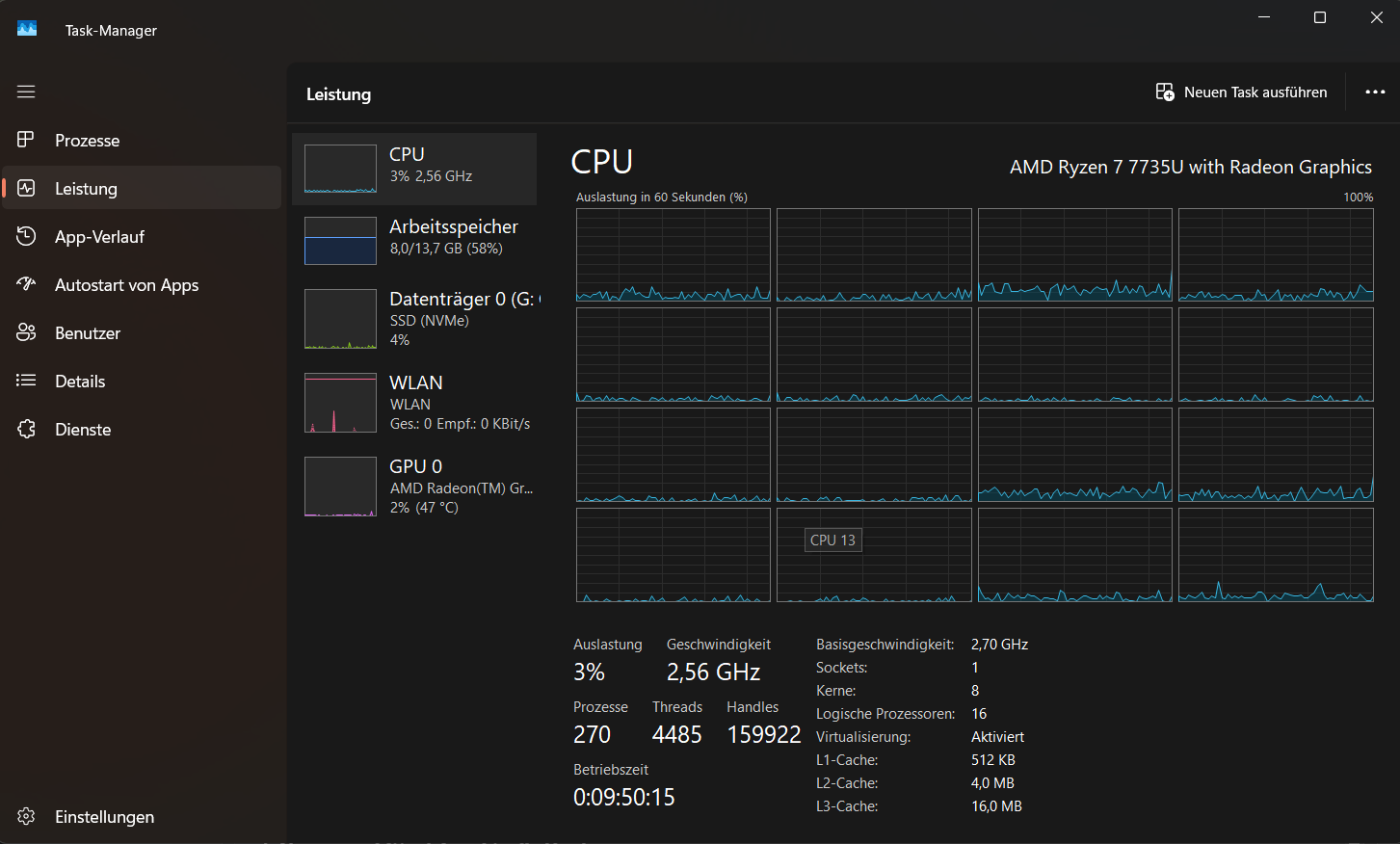Click the Leistung pulse icon in sidebar

tap(26, 188)
